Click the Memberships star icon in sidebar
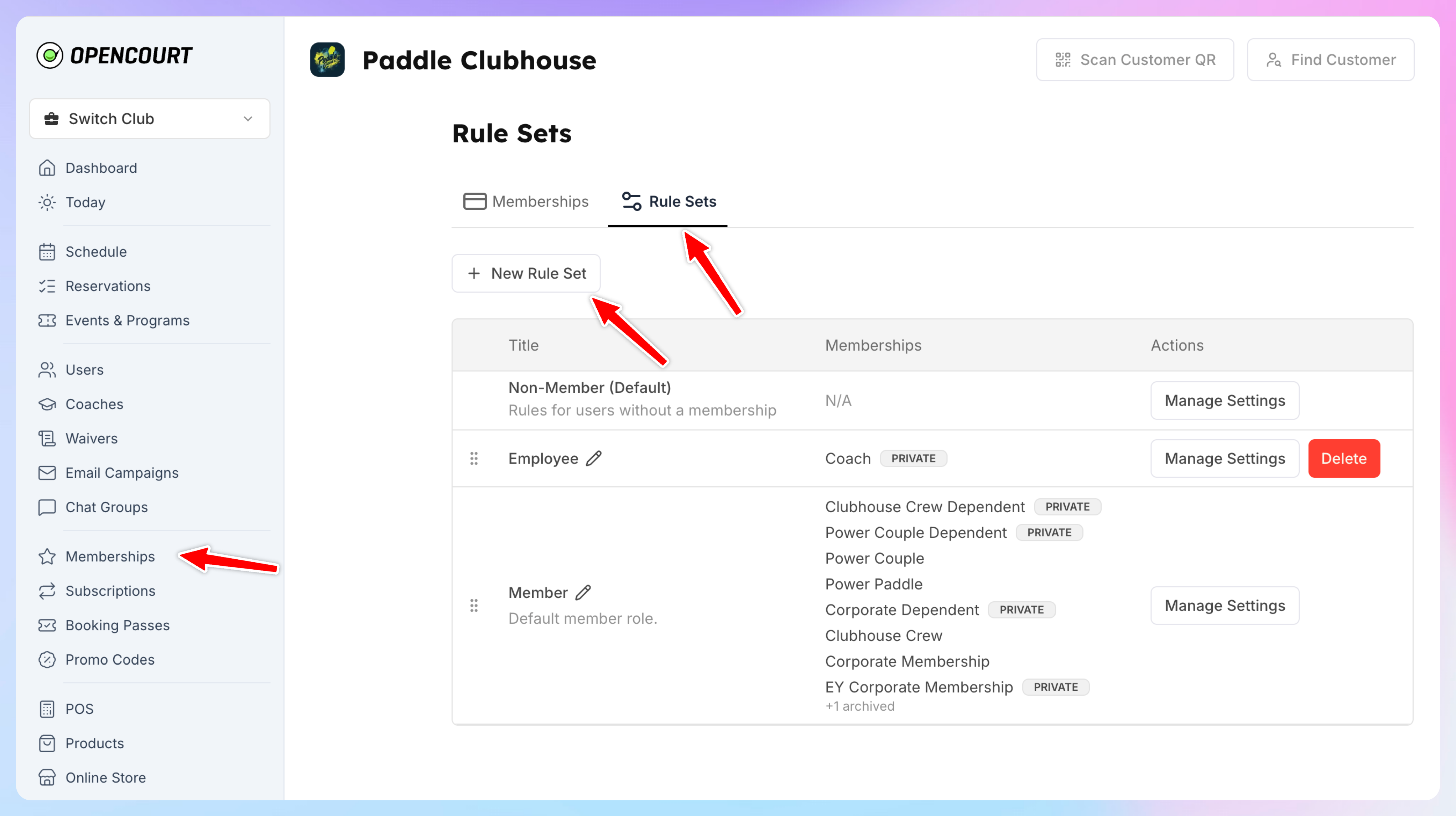The width and height of the screenshot is (1456, 816). 47,556
